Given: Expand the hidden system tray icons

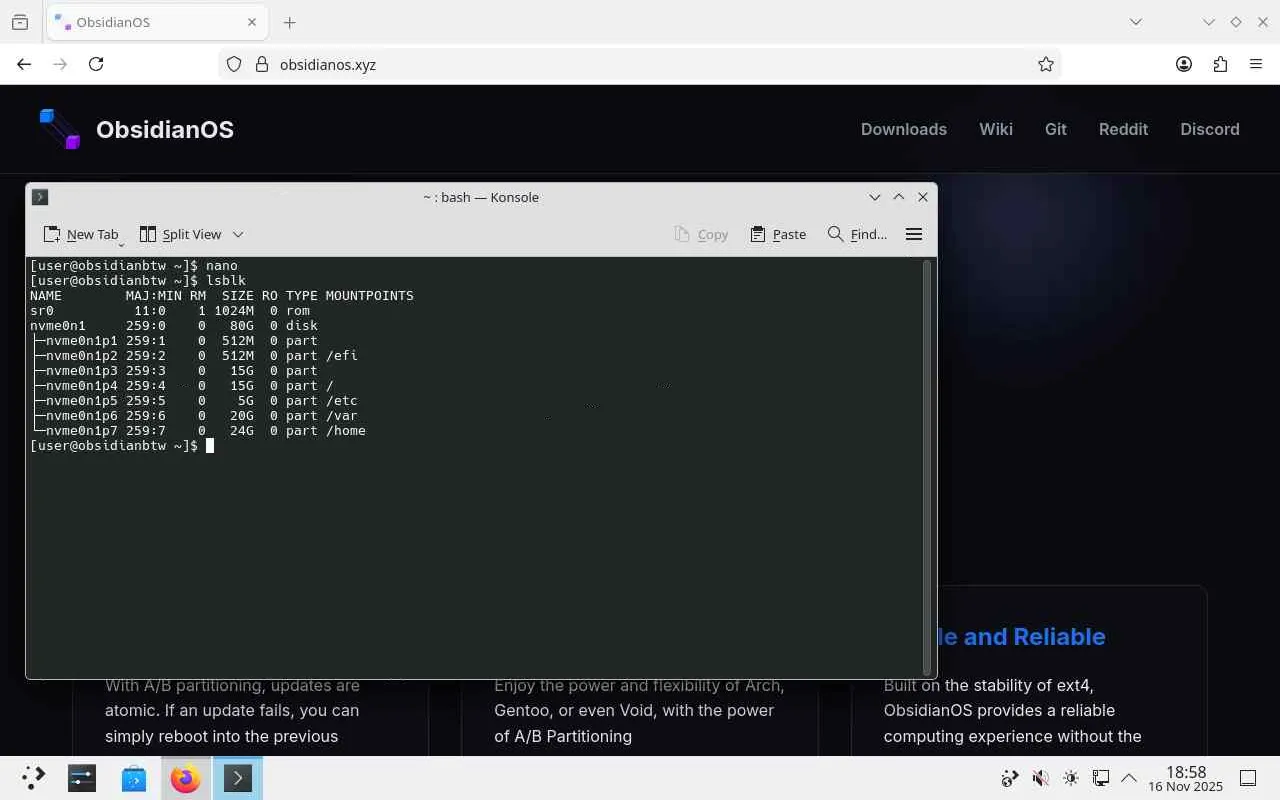Looking at the screenshot, I should pos(1129,778).
